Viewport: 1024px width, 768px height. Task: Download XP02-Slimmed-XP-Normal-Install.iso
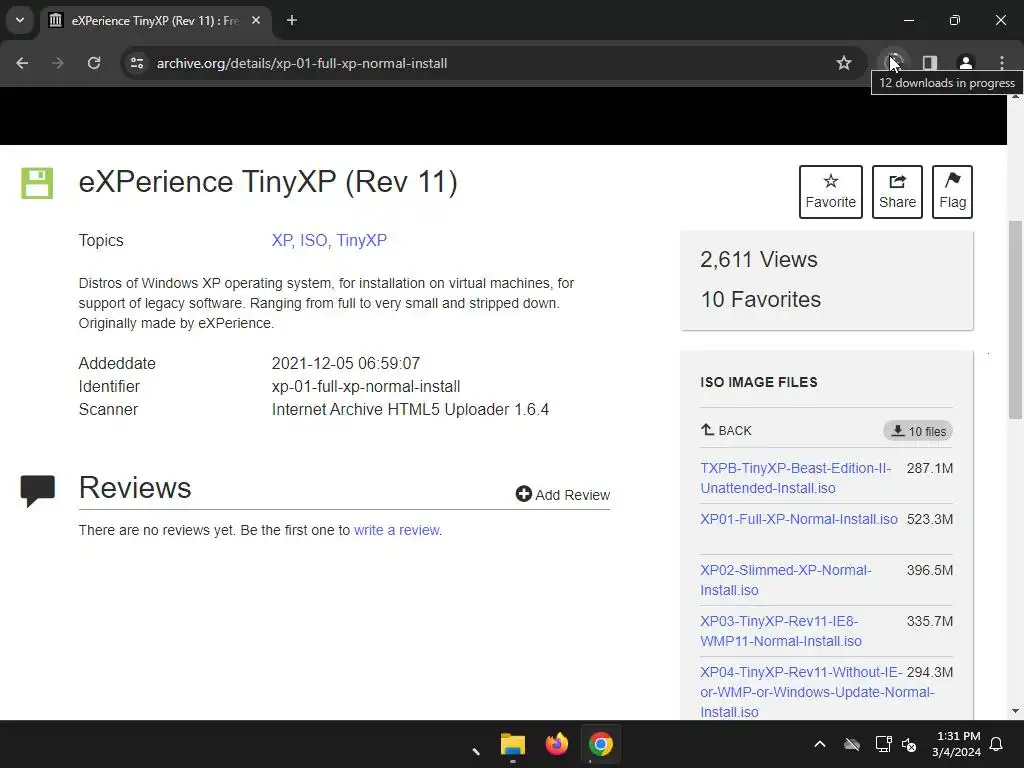(786, 580)
